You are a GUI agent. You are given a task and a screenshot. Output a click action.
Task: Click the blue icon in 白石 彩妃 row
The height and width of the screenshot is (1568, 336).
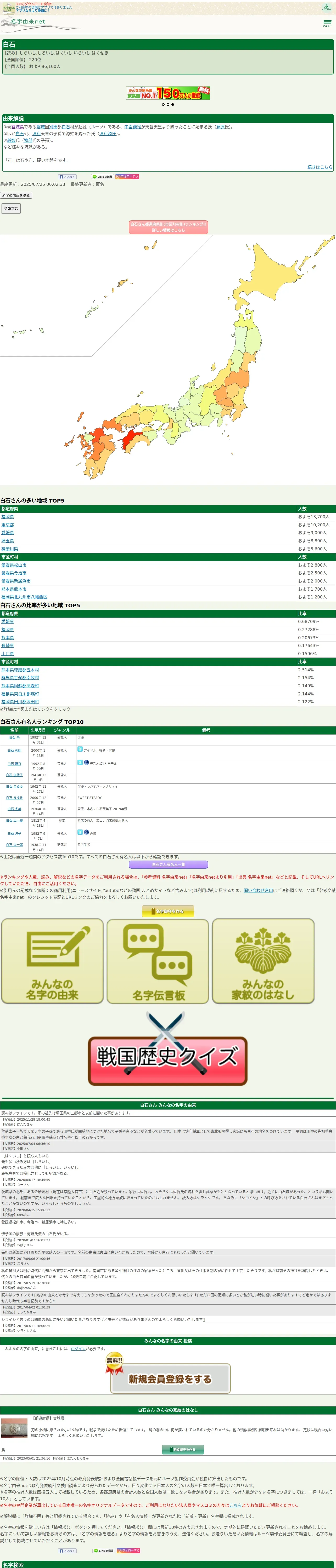tap(80, 749)
